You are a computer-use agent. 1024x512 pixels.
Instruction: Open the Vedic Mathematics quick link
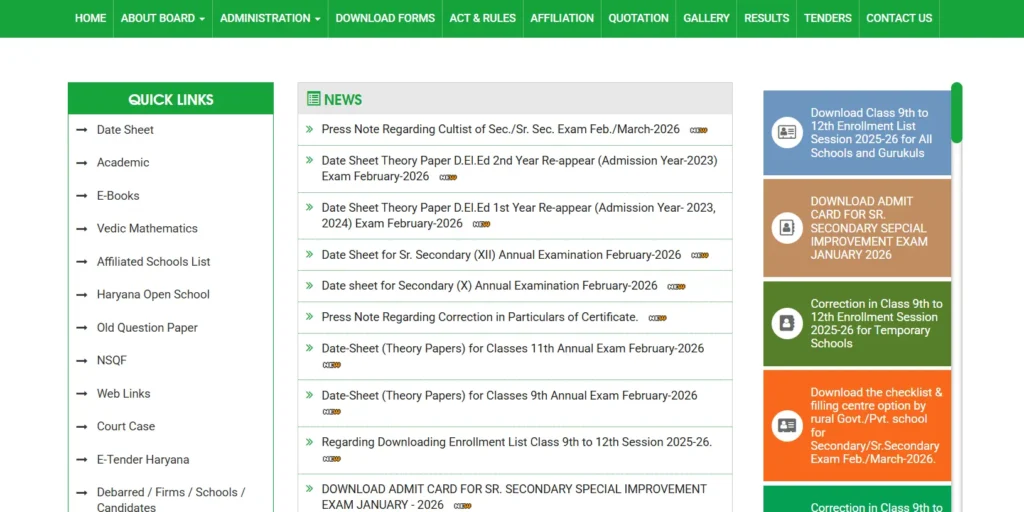pos(147,229)
